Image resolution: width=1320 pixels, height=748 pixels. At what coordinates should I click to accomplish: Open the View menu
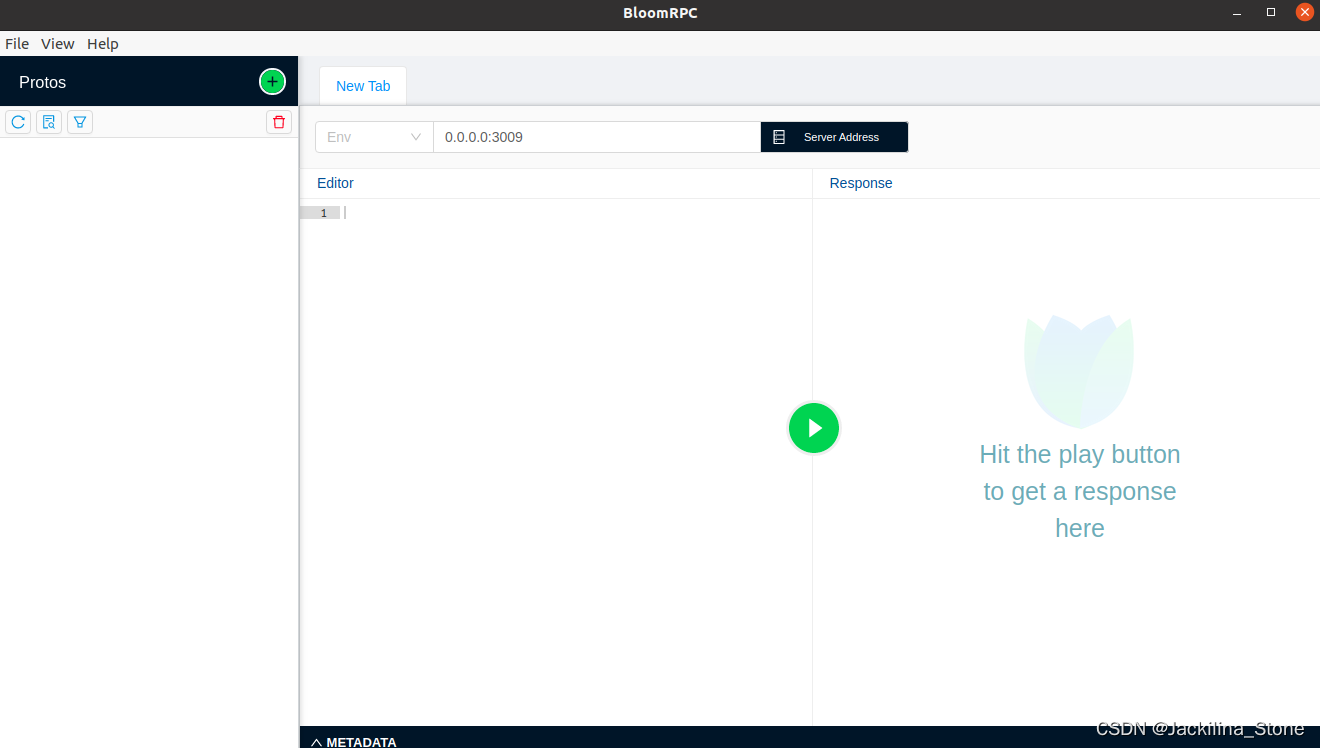(x=58, y=44)
